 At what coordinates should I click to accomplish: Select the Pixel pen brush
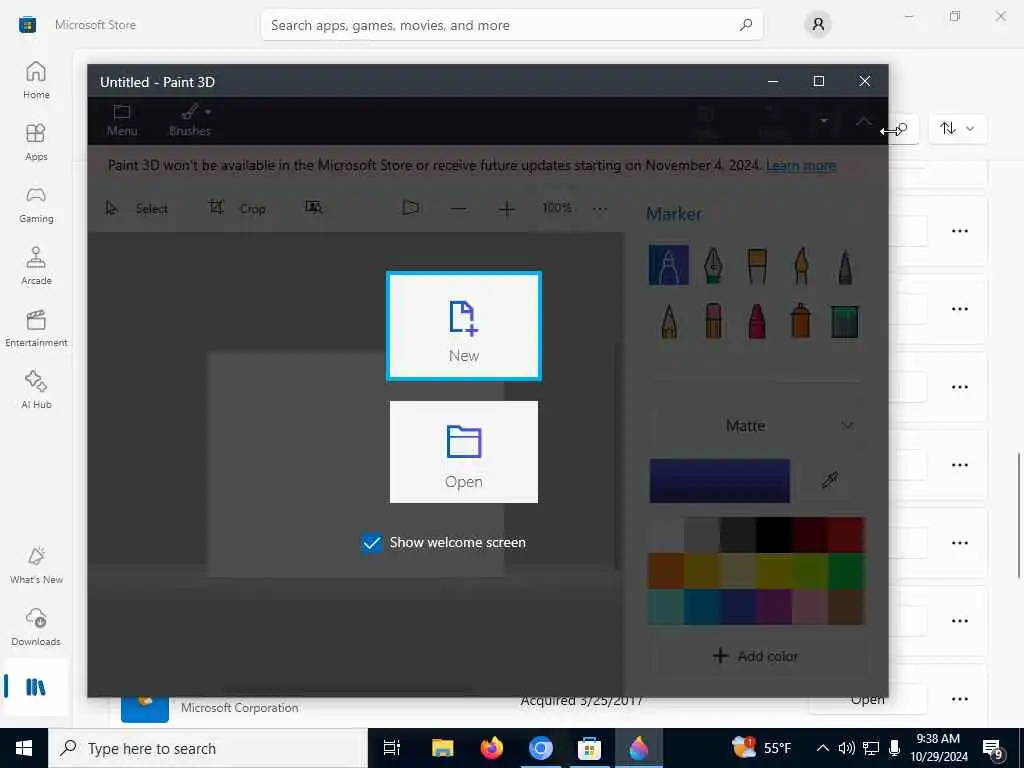(845, 265)
